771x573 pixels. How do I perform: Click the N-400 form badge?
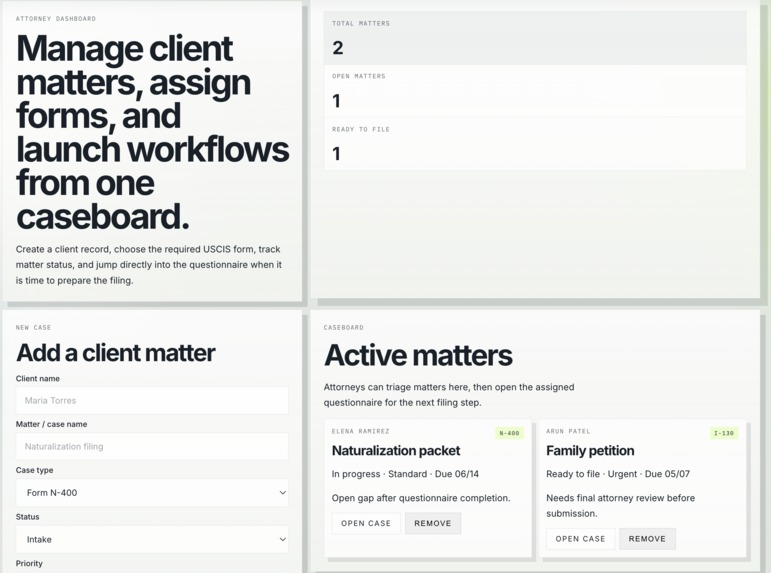509,433
